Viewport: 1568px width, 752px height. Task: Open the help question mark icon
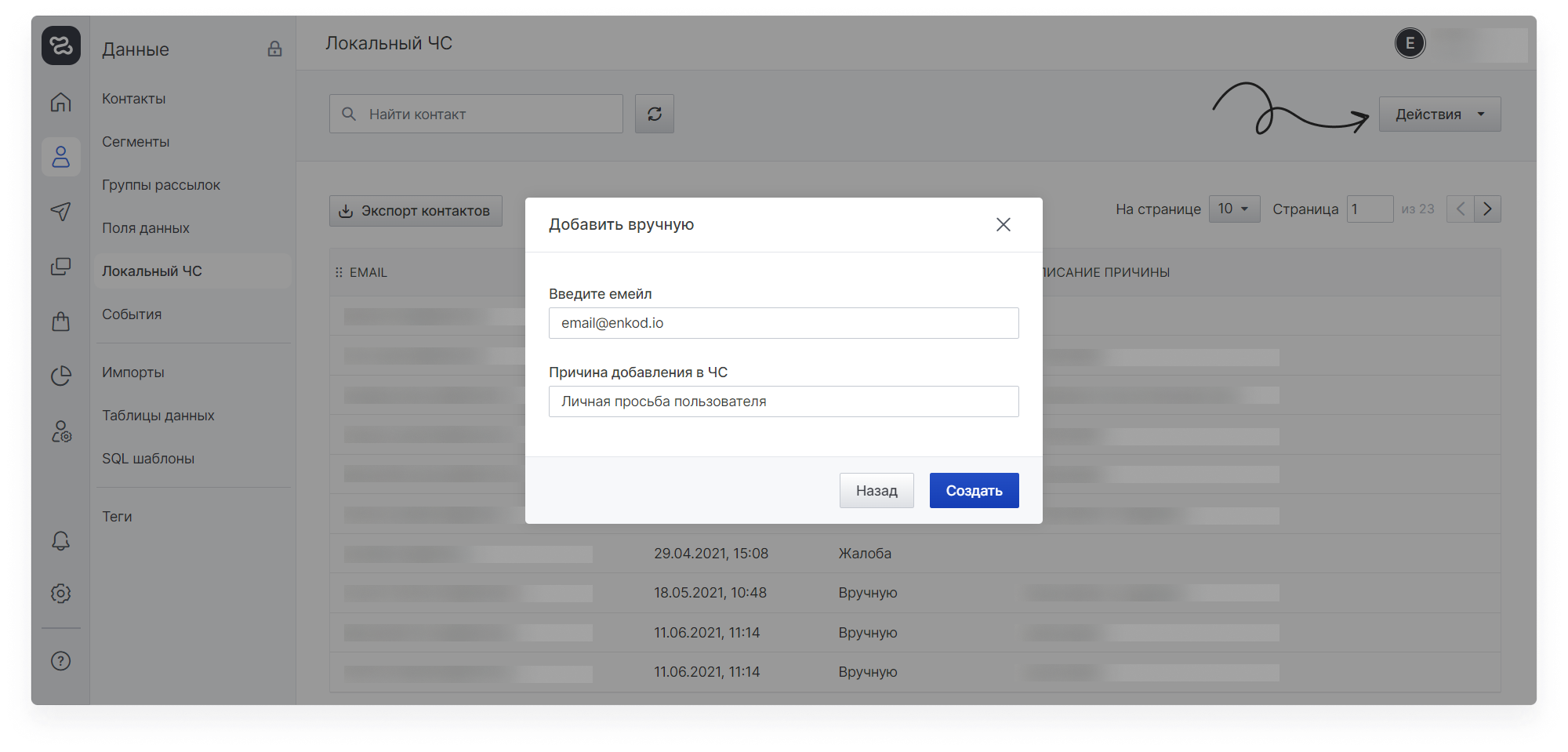(x=61, y=661)
